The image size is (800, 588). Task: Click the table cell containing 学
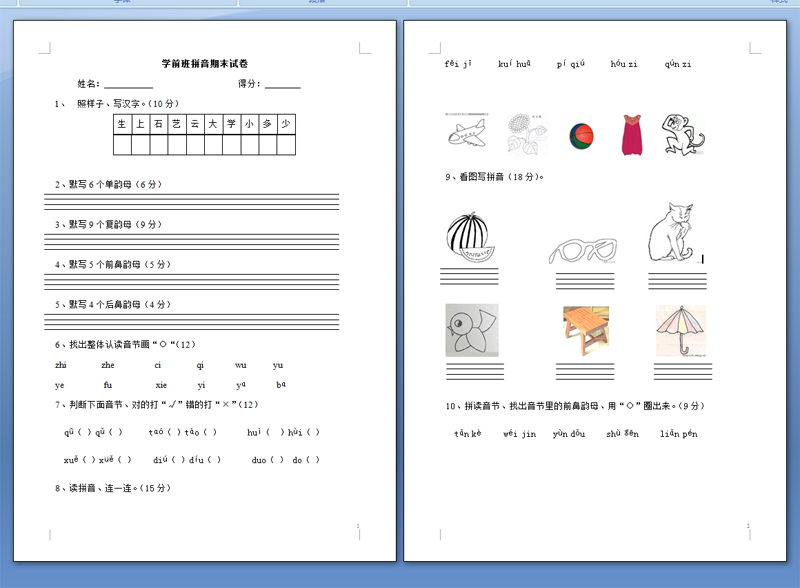tap(232, 124)
